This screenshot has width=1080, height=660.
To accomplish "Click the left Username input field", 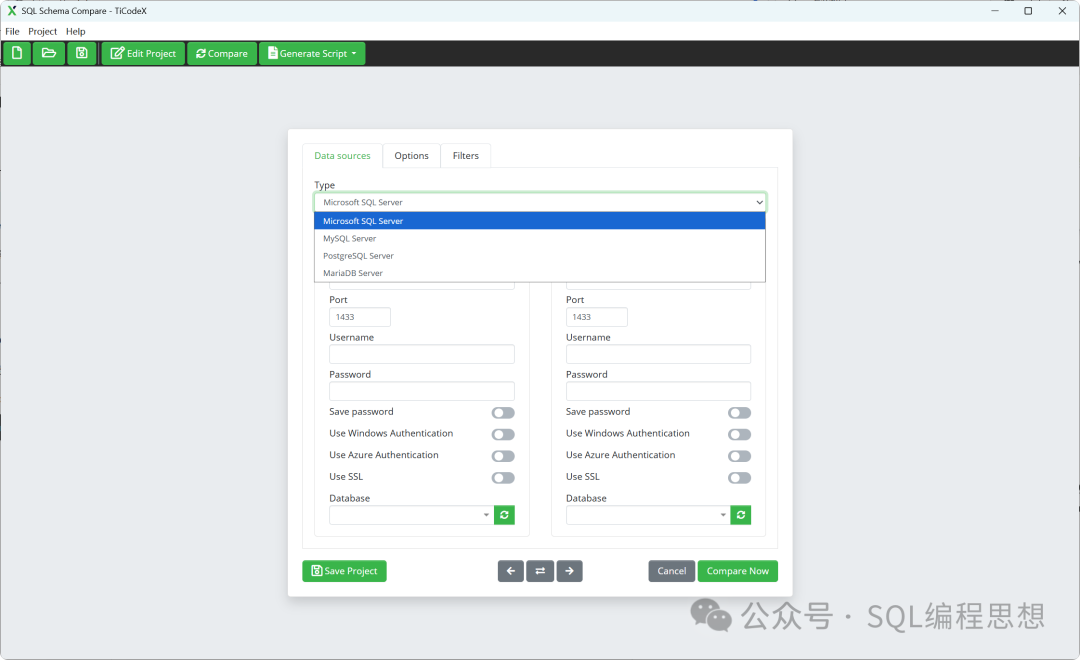I will point(421,354).
